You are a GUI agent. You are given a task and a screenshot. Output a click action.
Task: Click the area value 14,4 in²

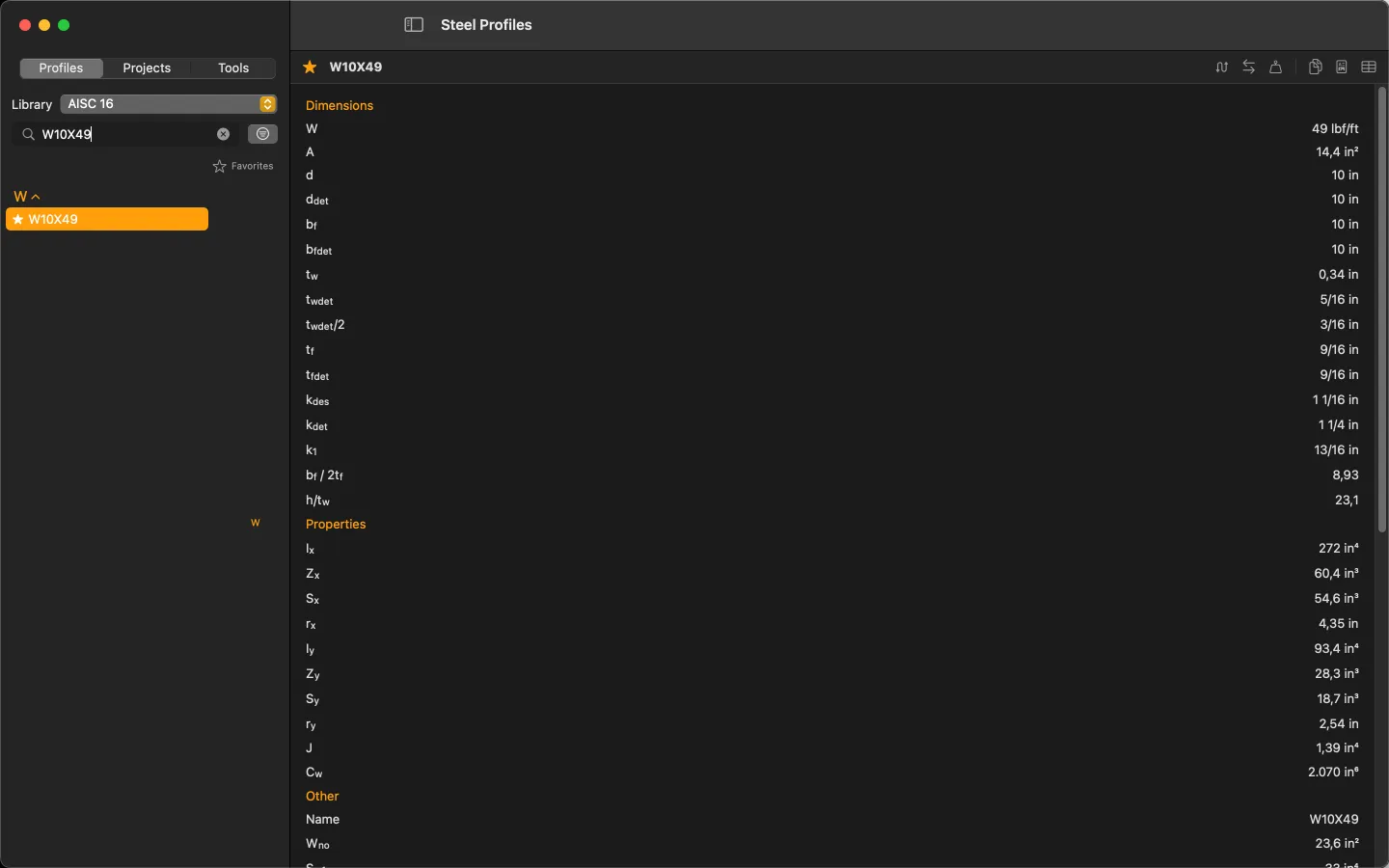click(x=1338, y=151)
